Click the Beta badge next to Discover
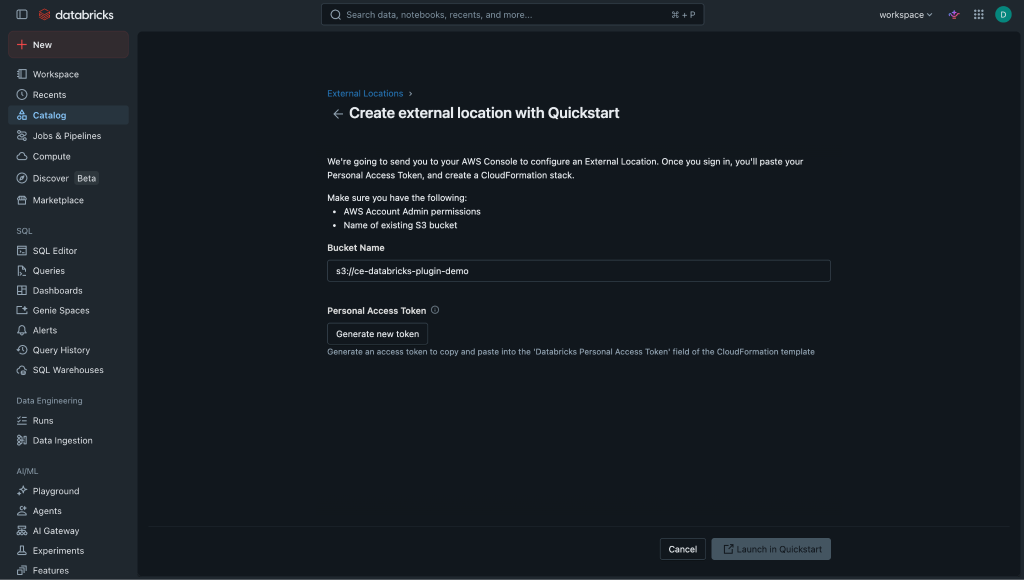Screen dimensions: 1024x580 point(86,178)
